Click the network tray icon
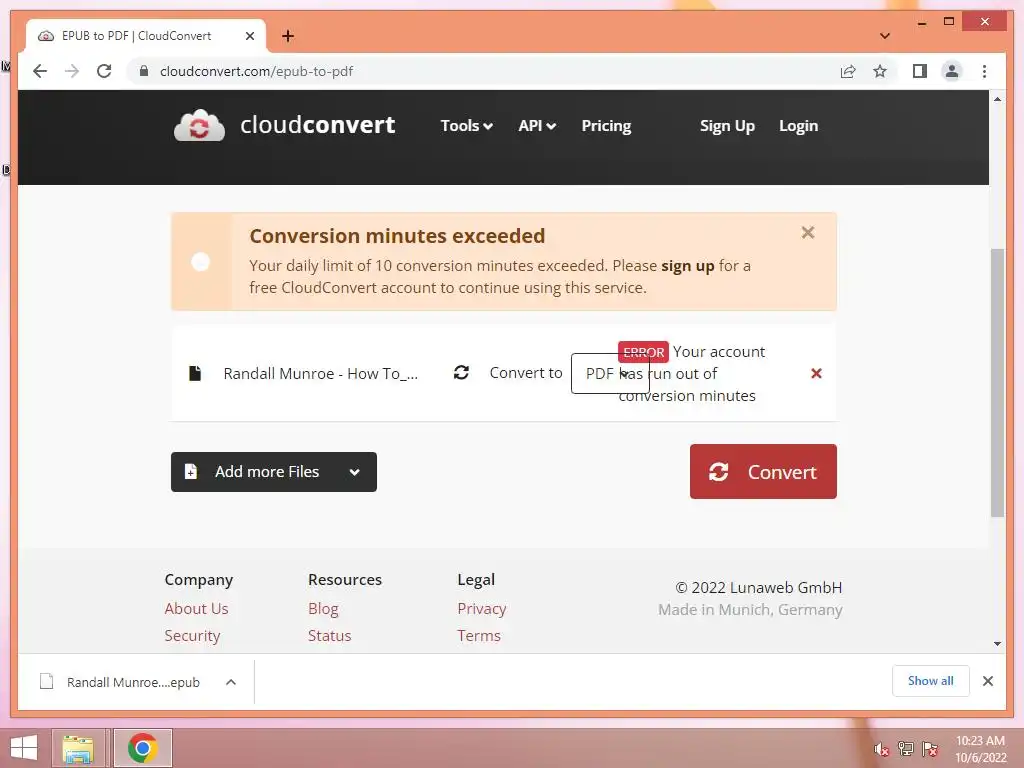This screenshot has width=1024, height=768. tap(906, 749)
